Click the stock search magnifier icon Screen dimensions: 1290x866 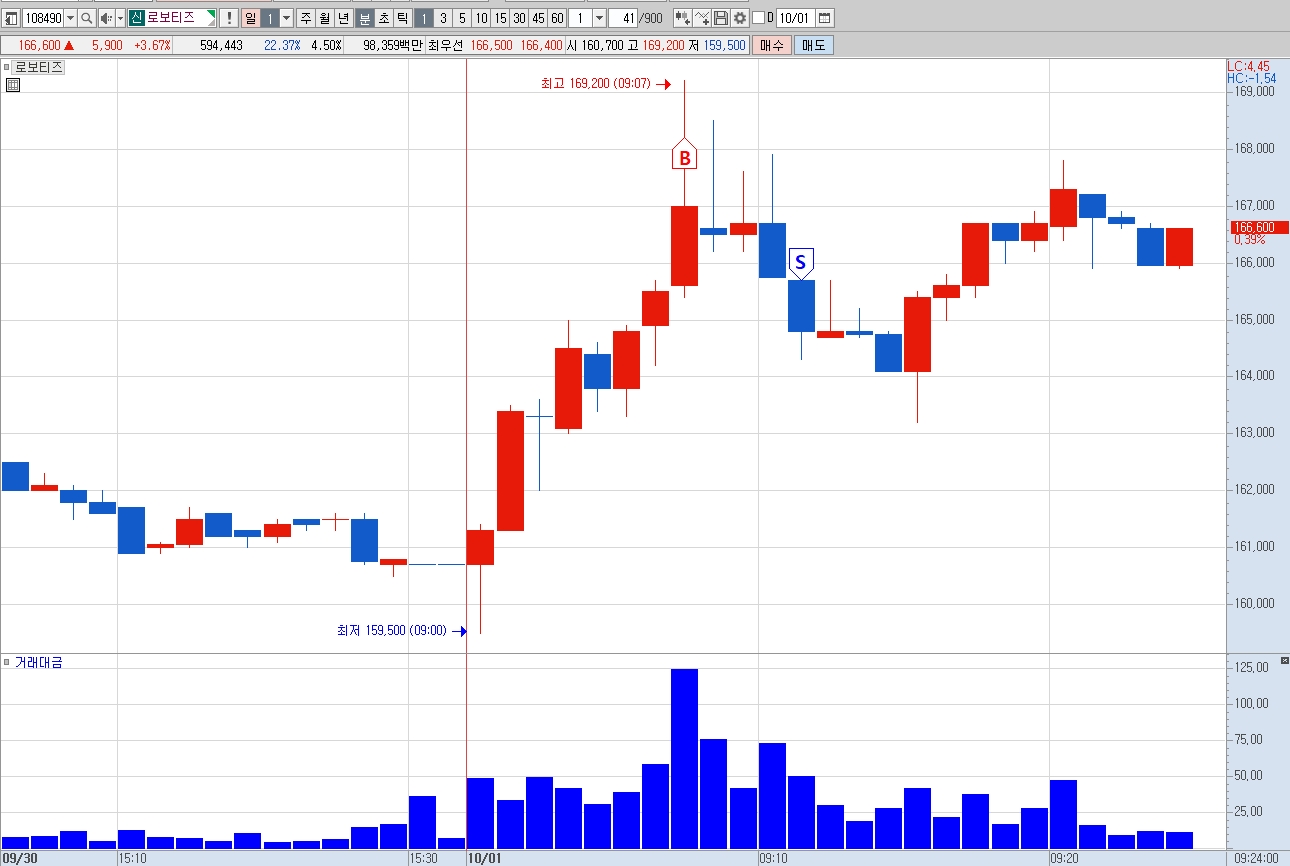click(x=86, y=18)
